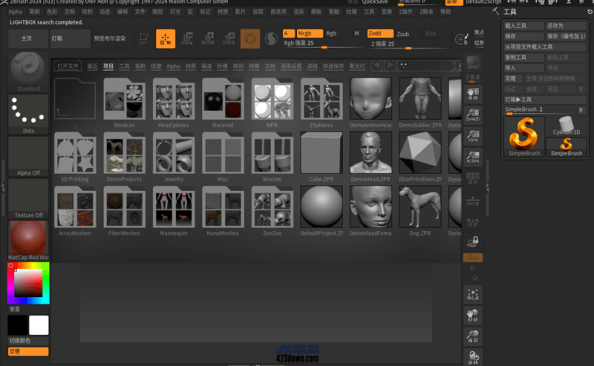The image size is (594, 366).
Task: Open the 文件 (File) menu
Action: pyautogui.click(x=140, y=12)
